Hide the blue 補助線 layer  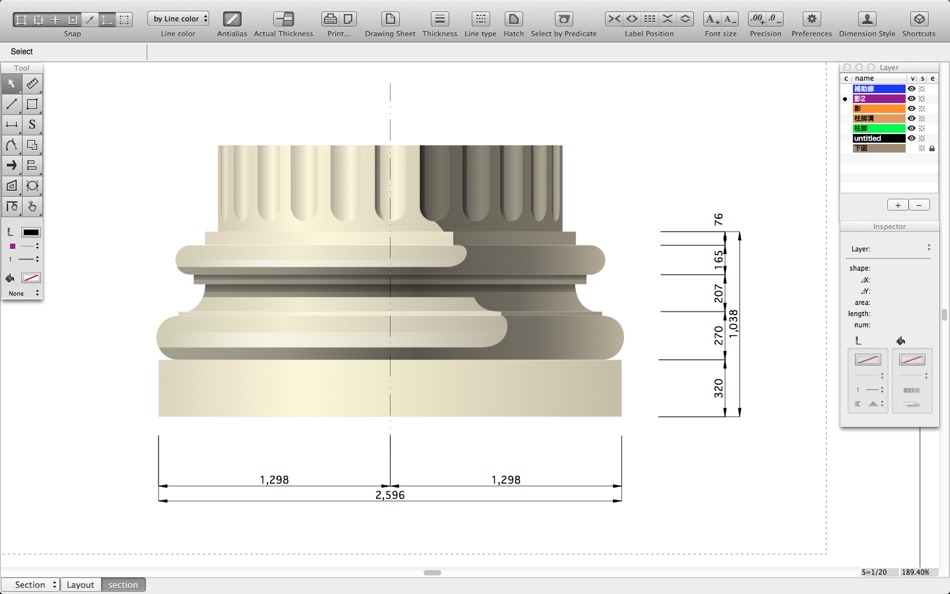(x=911, y=88)
